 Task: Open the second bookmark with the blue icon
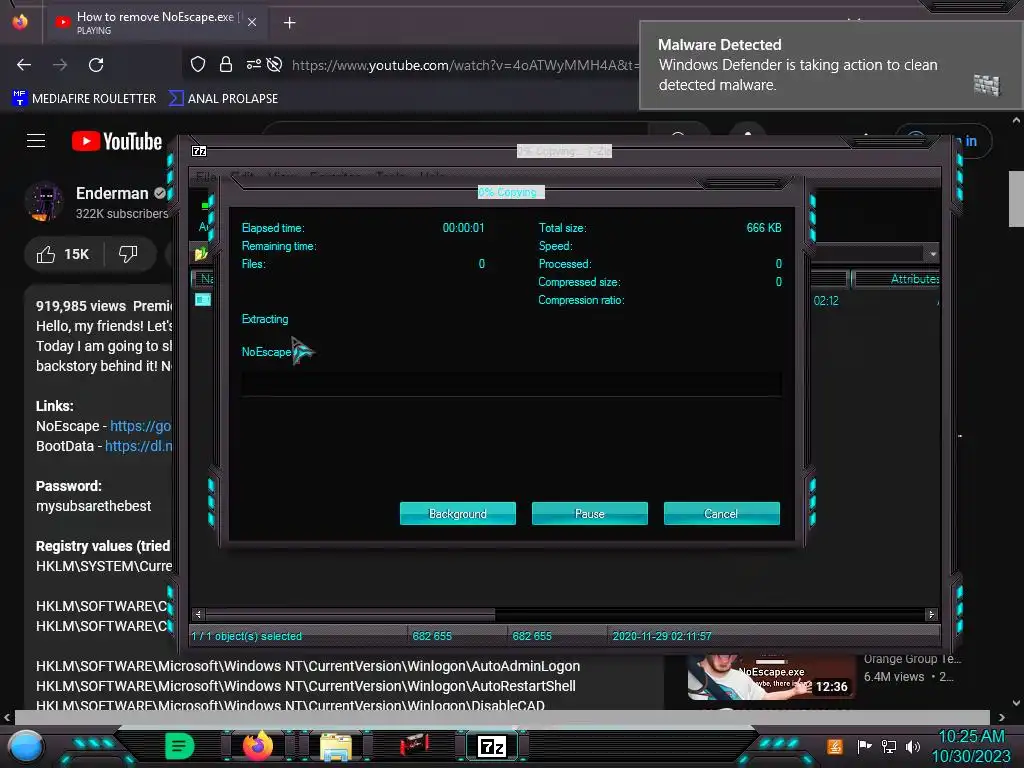[223, 99]
